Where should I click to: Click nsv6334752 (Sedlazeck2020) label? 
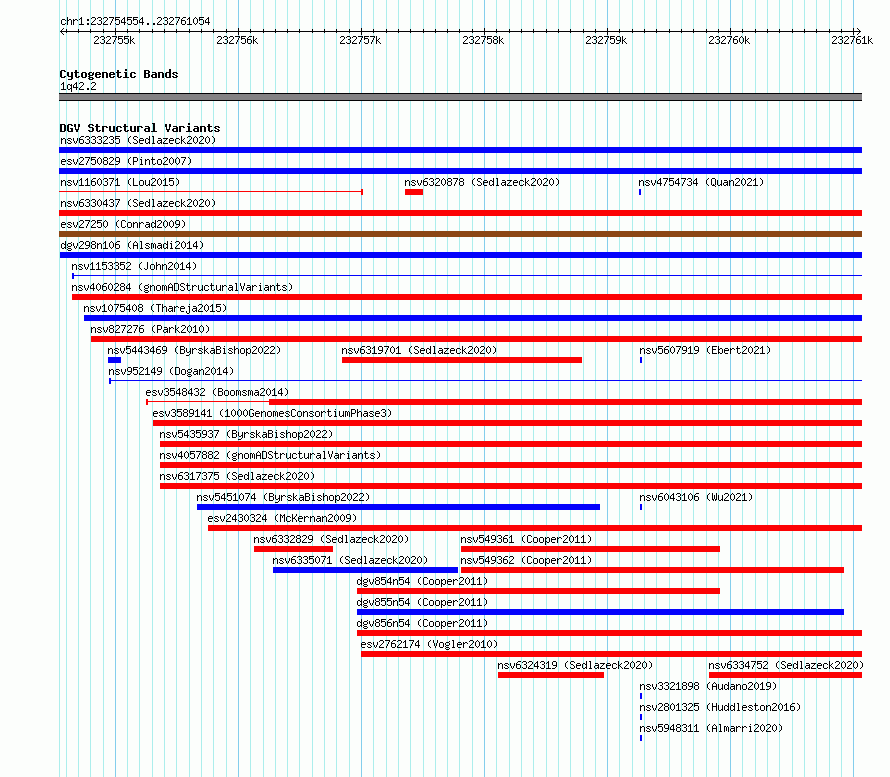[x=786, y=665]
